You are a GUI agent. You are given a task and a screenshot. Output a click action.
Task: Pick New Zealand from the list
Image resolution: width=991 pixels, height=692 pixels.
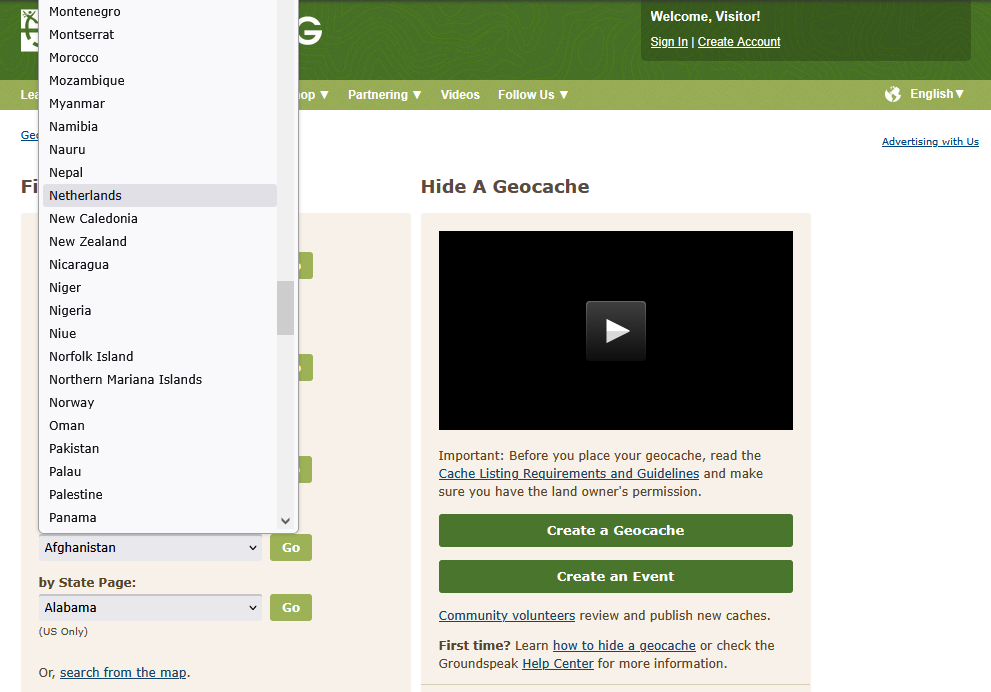point(88,242)
